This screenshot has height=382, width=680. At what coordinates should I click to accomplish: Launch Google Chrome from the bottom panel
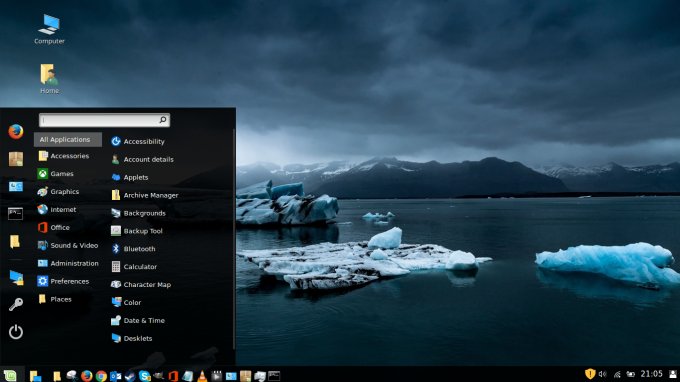pos(101,375)
